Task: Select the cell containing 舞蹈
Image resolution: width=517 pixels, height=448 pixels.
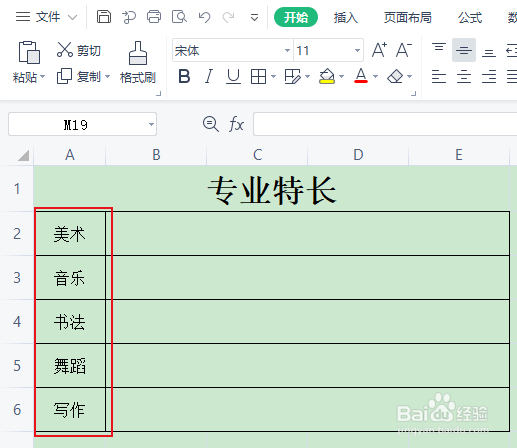Action: tap(70, 366)
